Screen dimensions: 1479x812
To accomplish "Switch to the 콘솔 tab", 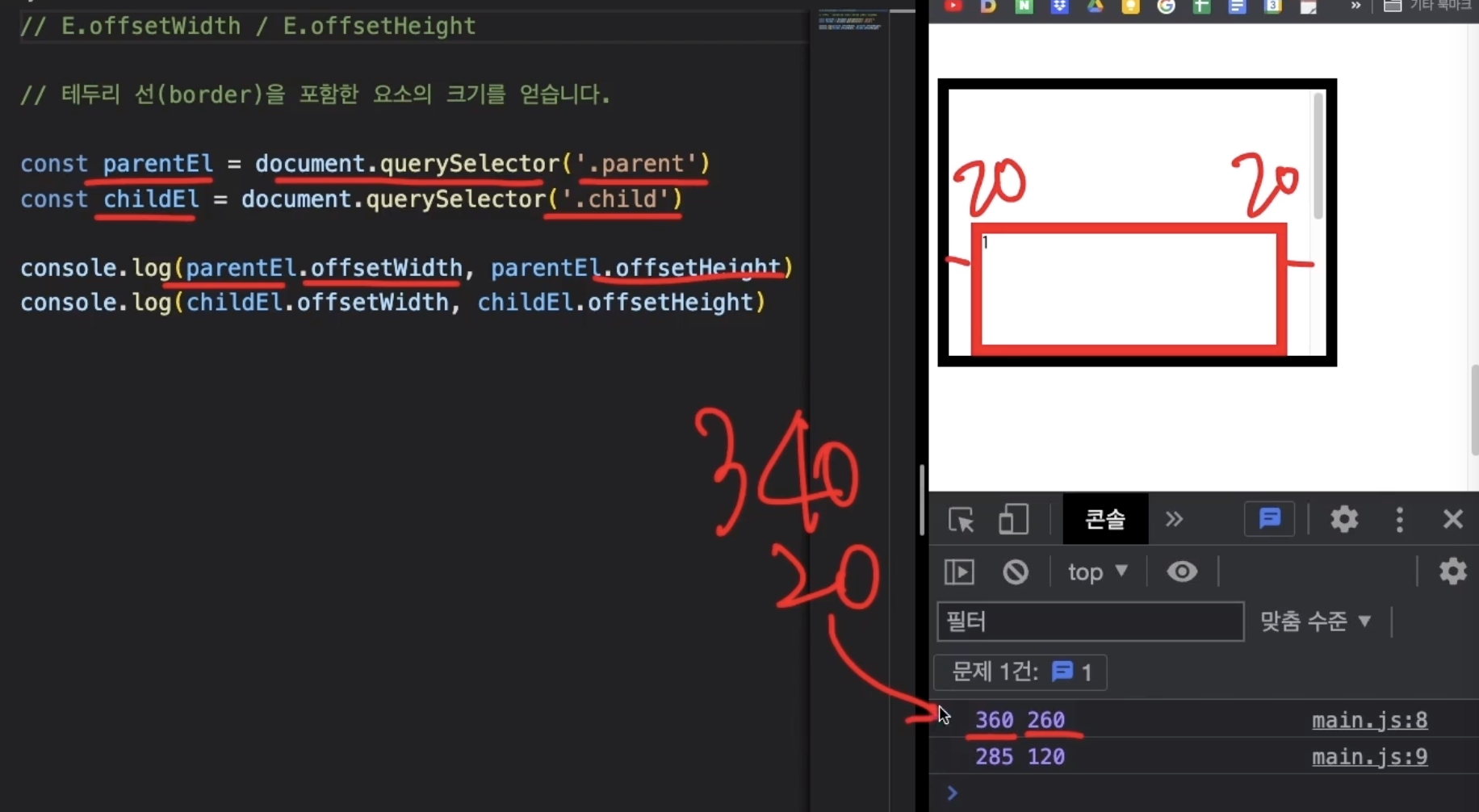I will 1105,519.
